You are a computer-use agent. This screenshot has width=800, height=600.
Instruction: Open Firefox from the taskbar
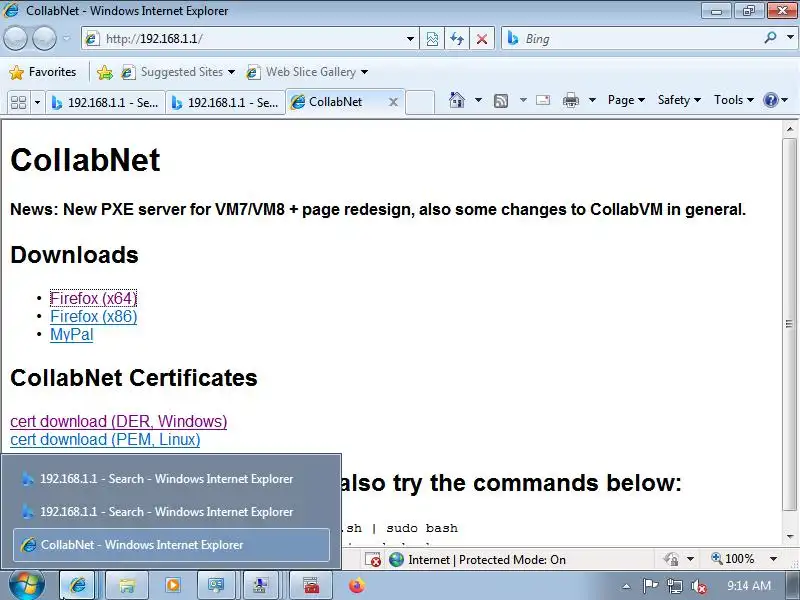[x=357, y=585]
